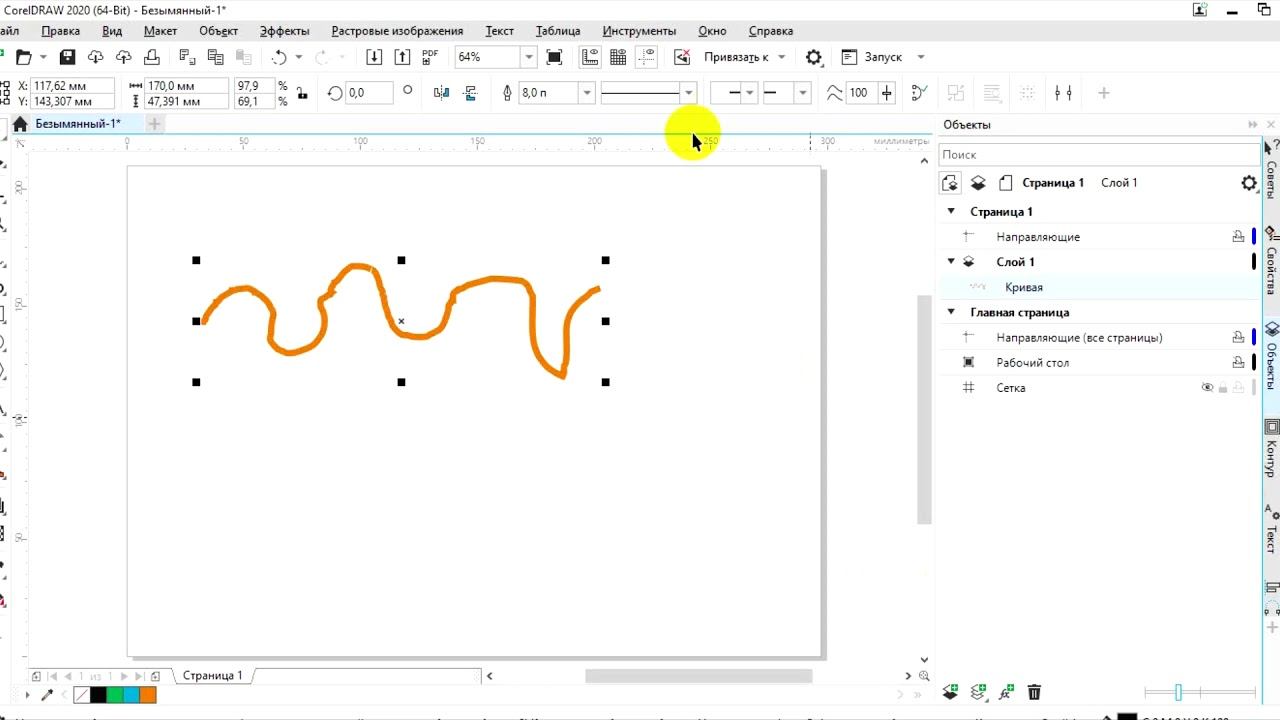Open the Инструменты menu
The image size is (1280, 720).
[639, 31]
